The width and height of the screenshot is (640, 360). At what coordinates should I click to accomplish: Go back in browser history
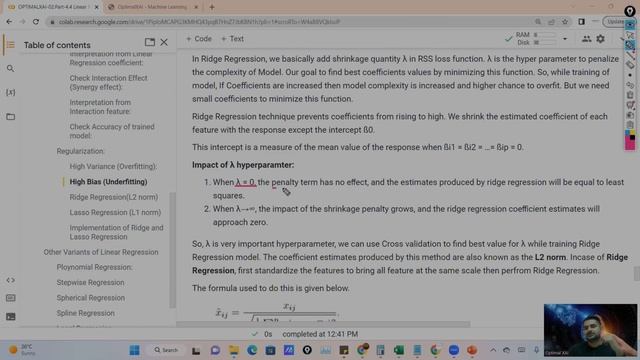9,22
